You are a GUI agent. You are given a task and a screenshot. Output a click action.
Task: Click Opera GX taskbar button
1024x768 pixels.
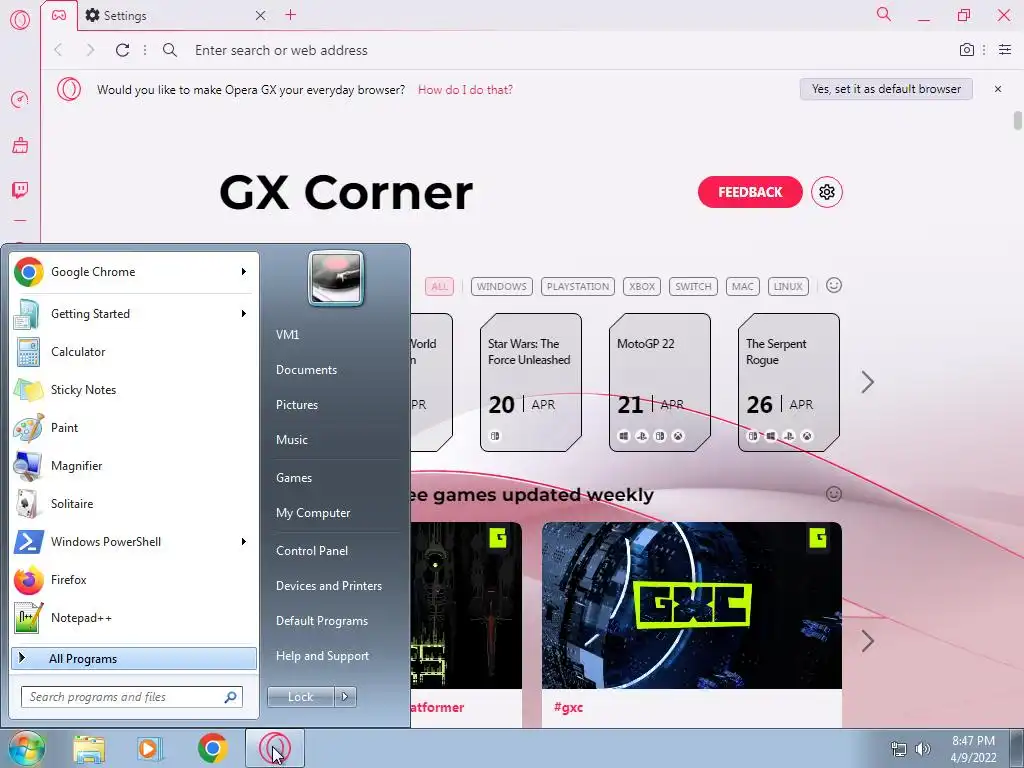click(x=275, y=748)
